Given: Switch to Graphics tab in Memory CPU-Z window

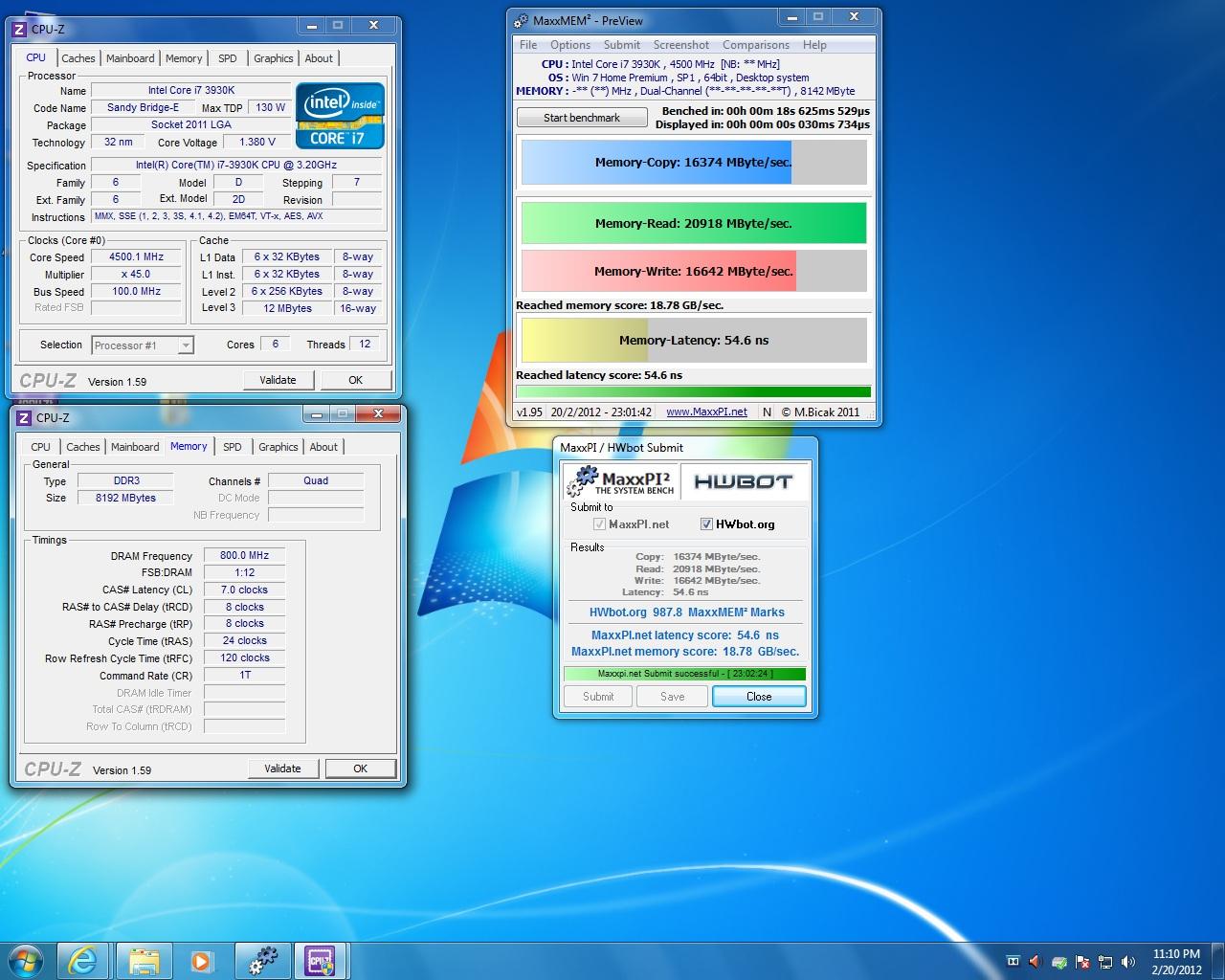Looking at the screenshot, I should coord(278,447).
